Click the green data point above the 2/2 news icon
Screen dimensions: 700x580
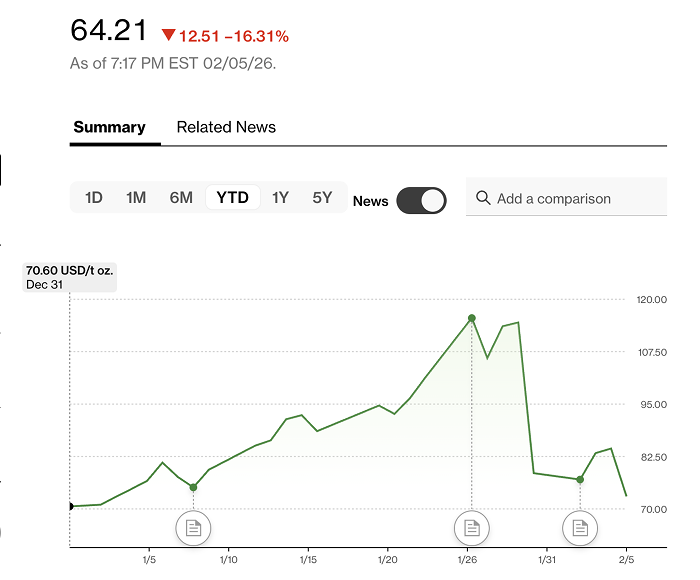pyautogui.click(x=579, y=480)
